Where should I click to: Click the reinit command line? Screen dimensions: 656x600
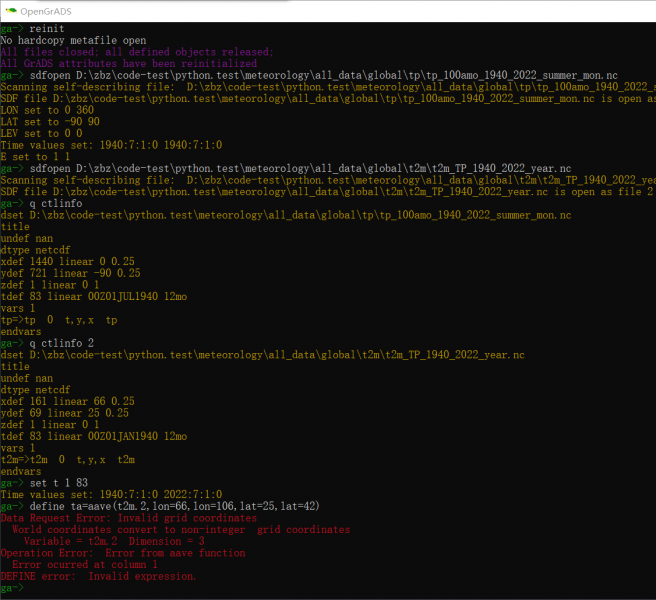(x=46, y=29)
